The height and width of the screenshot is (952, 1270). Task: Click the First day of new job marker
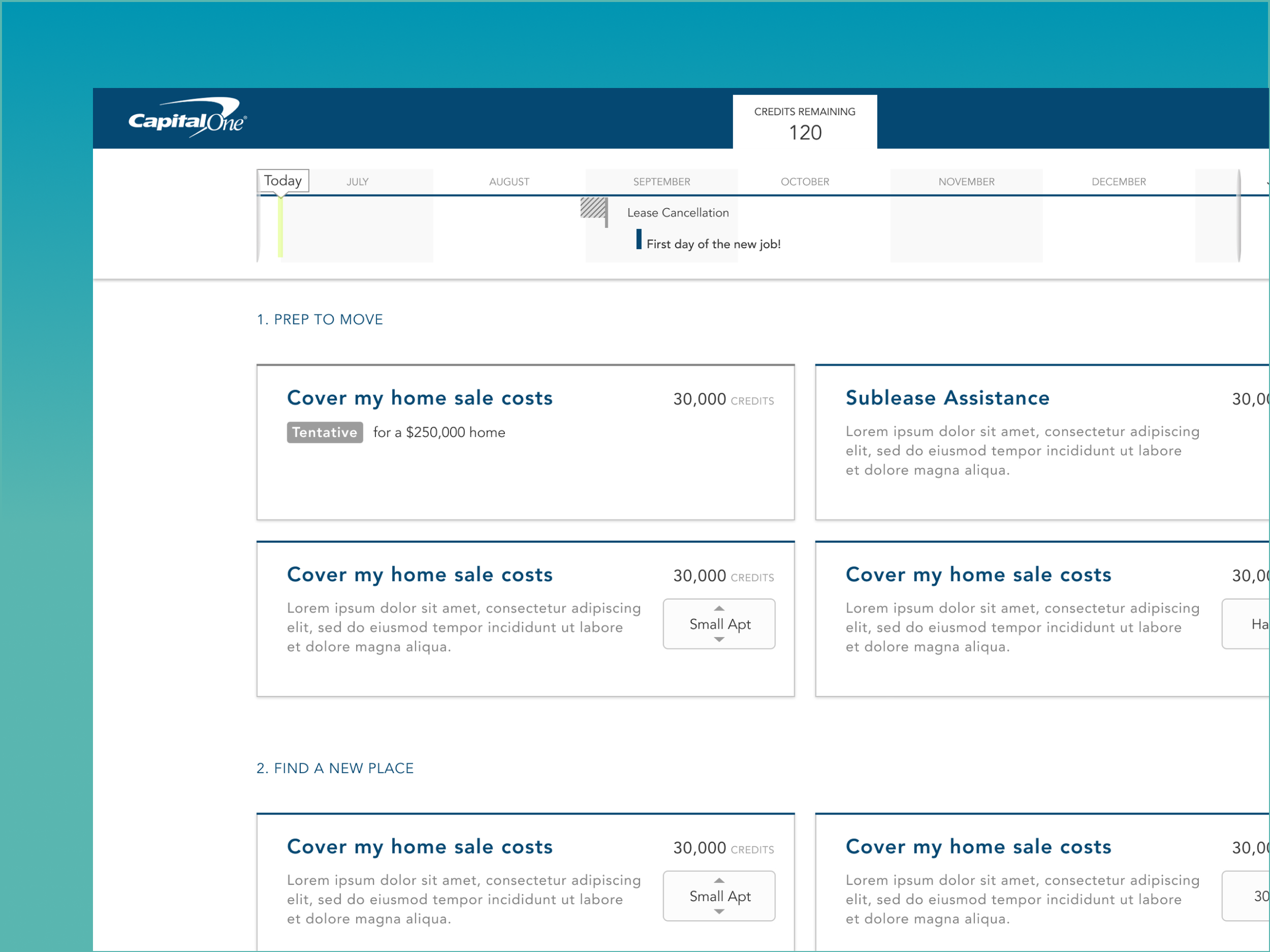(639, 239)
